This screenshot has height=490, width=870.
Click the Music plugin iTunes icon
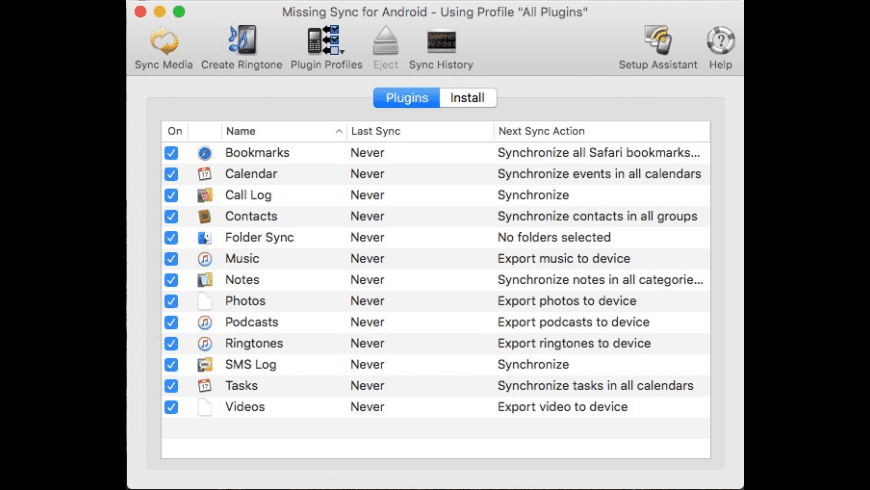pyautogui.click(x=204, y=259)
